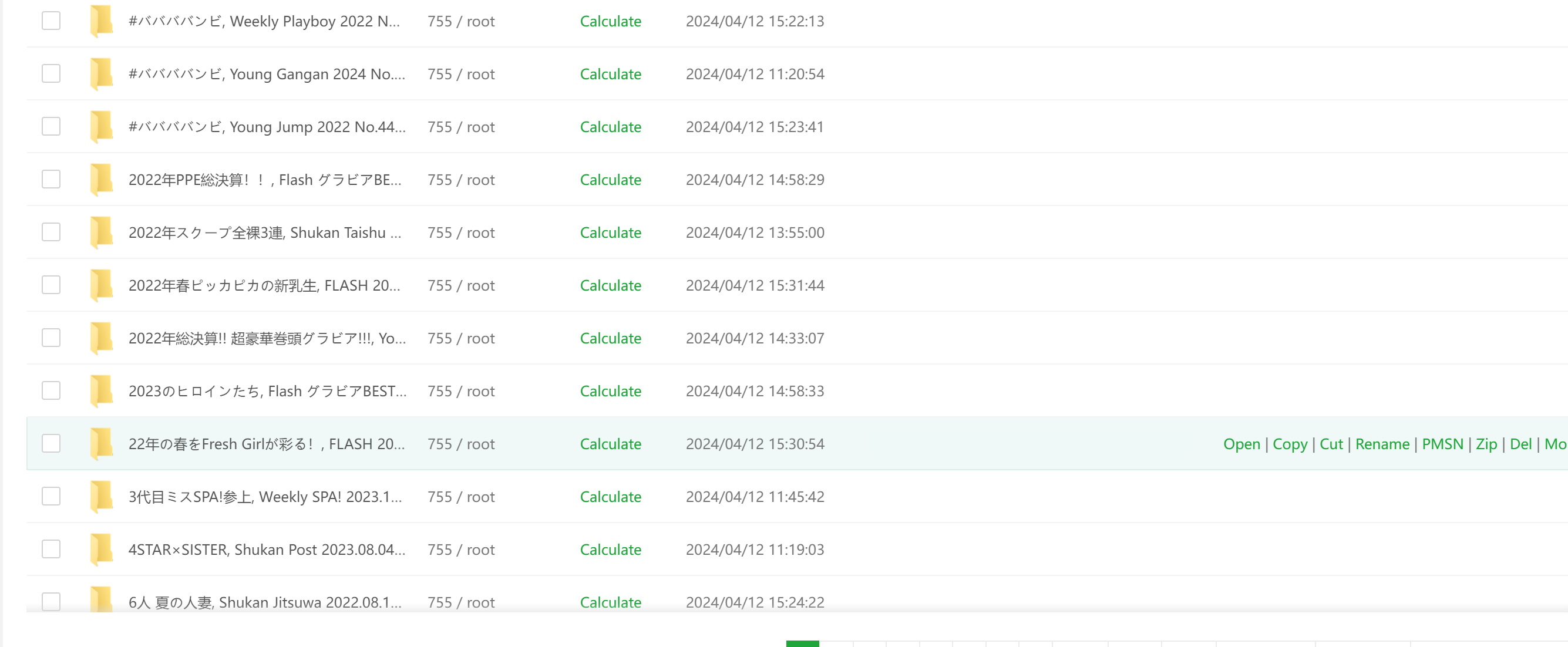Open the highlighted FLASH folder via Open link

tap(1241, 444)
